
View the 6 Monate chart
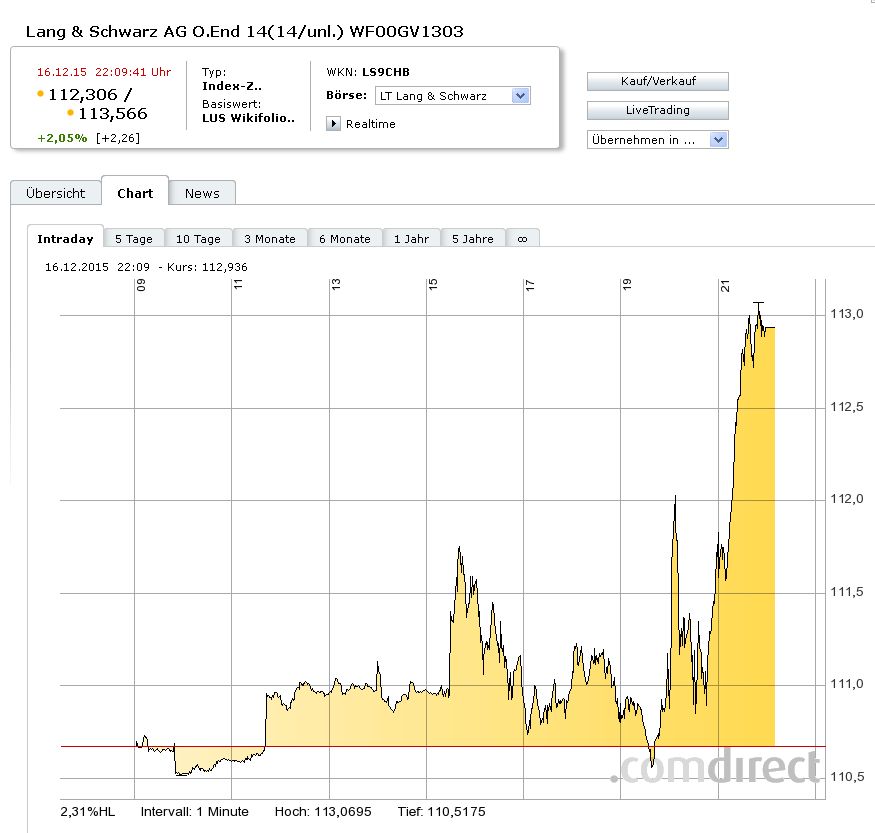pyautogui.click(x=345, y=239)
